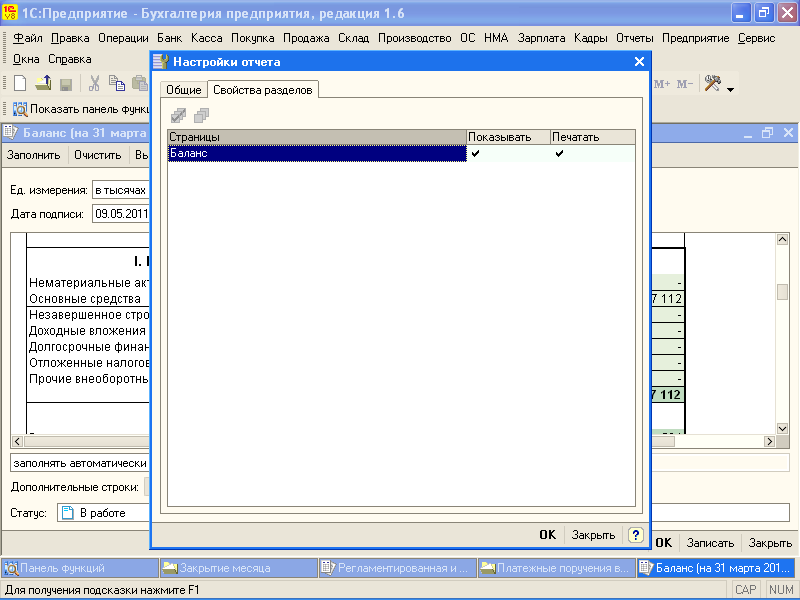The height and width of the screenshot is (600, 800).
Task: Open the Кадры menu
Action: [591, 38]
